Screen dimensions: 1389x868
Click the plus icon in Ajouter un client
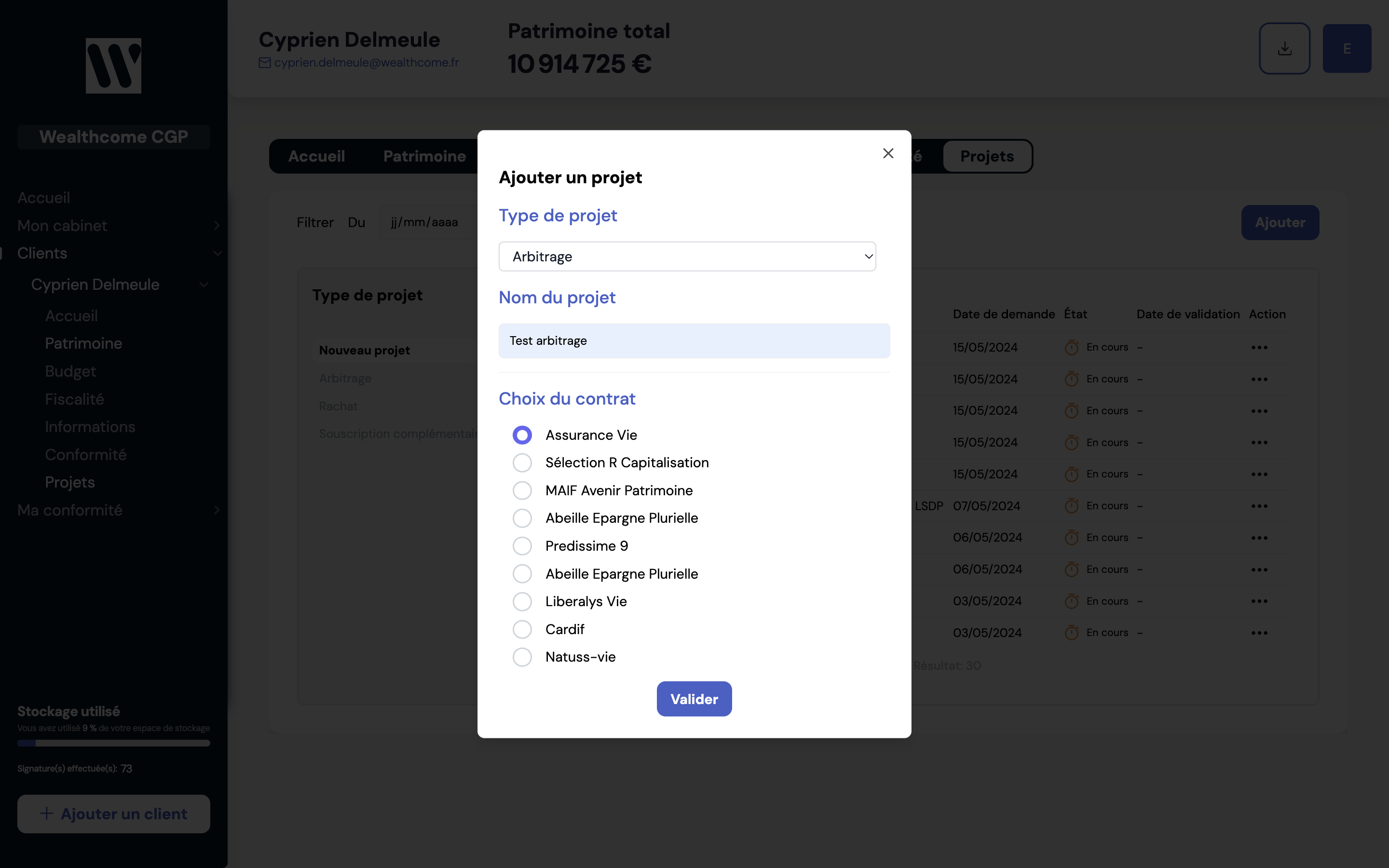[x=46, y=814]
